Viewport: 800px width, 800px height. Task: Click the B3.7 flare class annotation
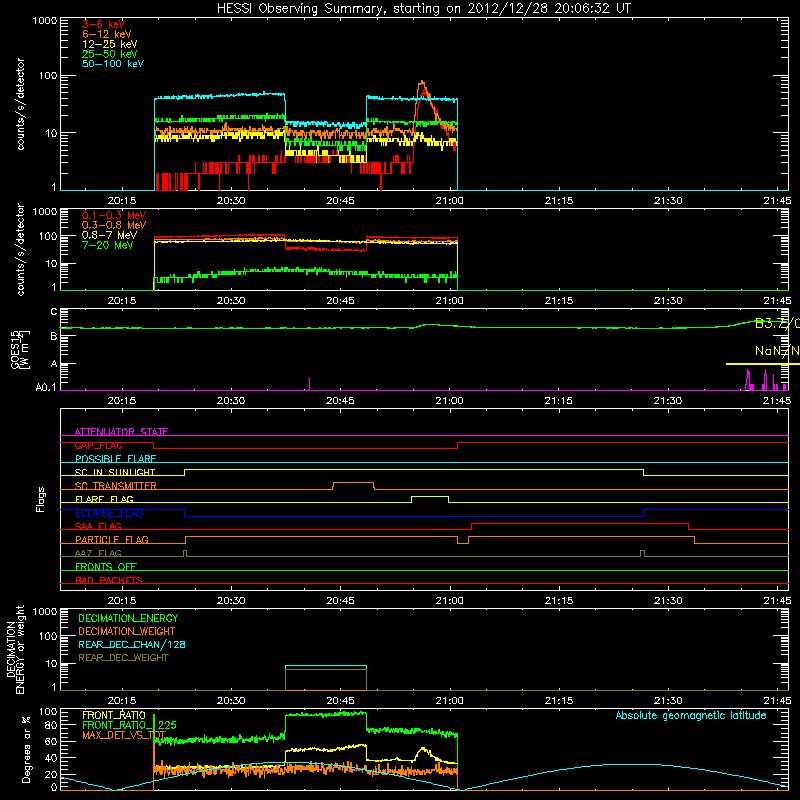pyautogui.click(x=777, y=323)
